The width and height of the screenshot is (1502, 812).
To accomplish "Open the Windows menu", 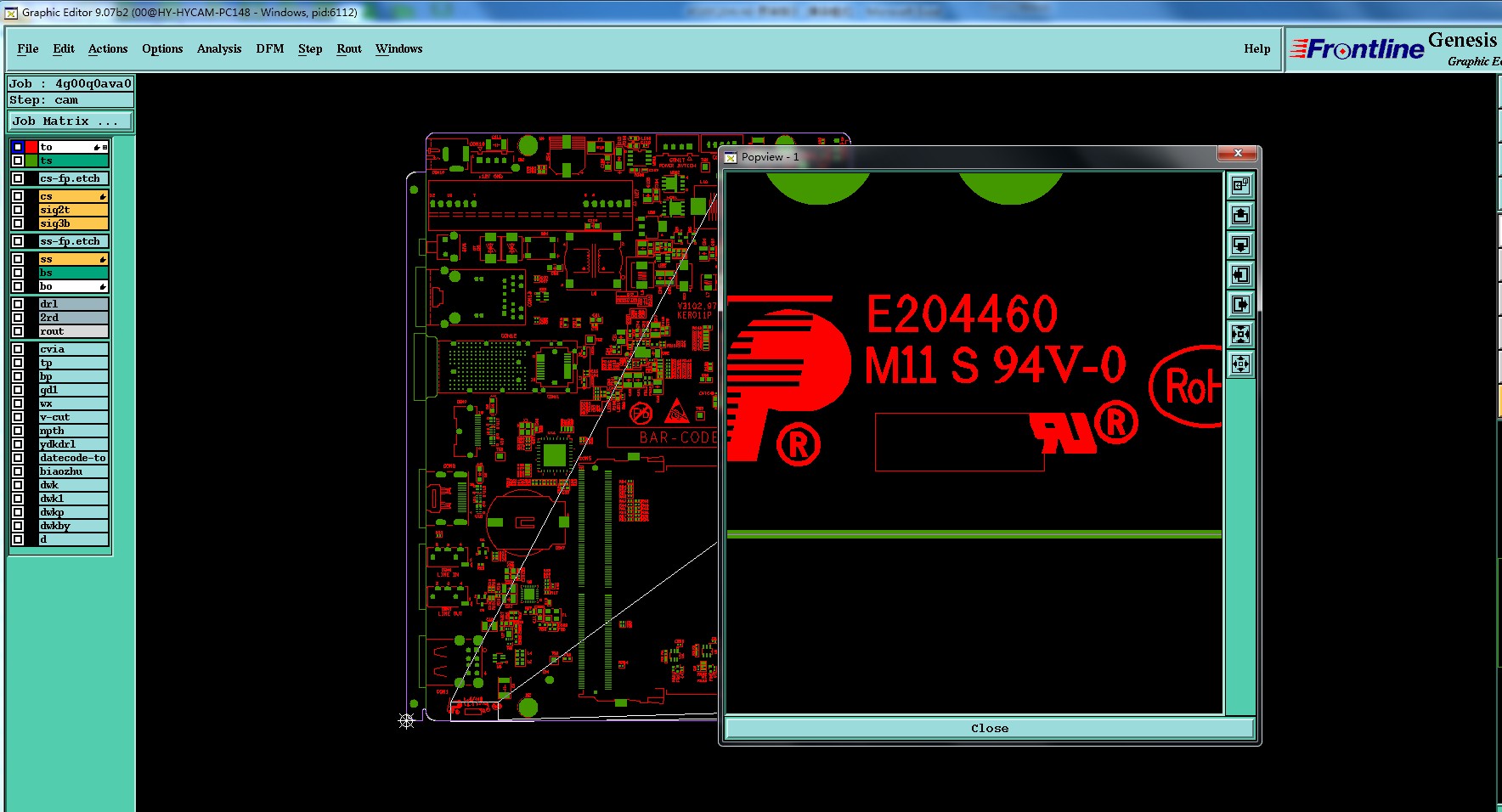I will 399,49.
